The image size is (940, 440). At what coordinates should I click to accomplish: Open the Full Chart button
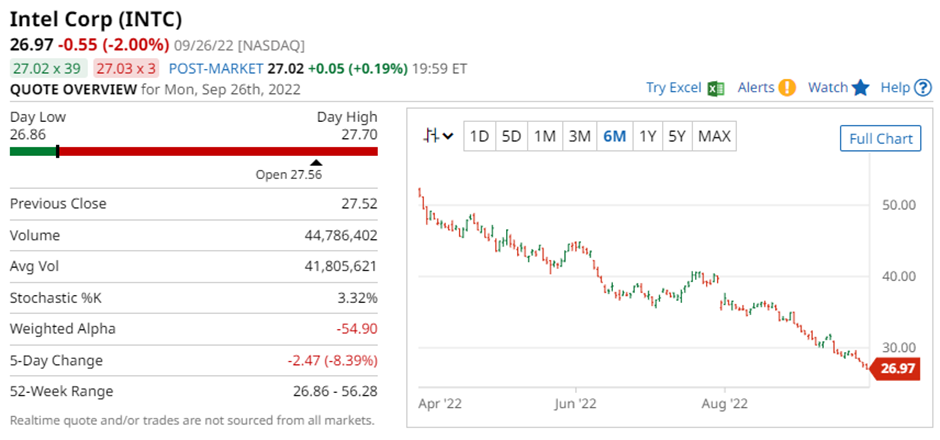pos(880,138)
